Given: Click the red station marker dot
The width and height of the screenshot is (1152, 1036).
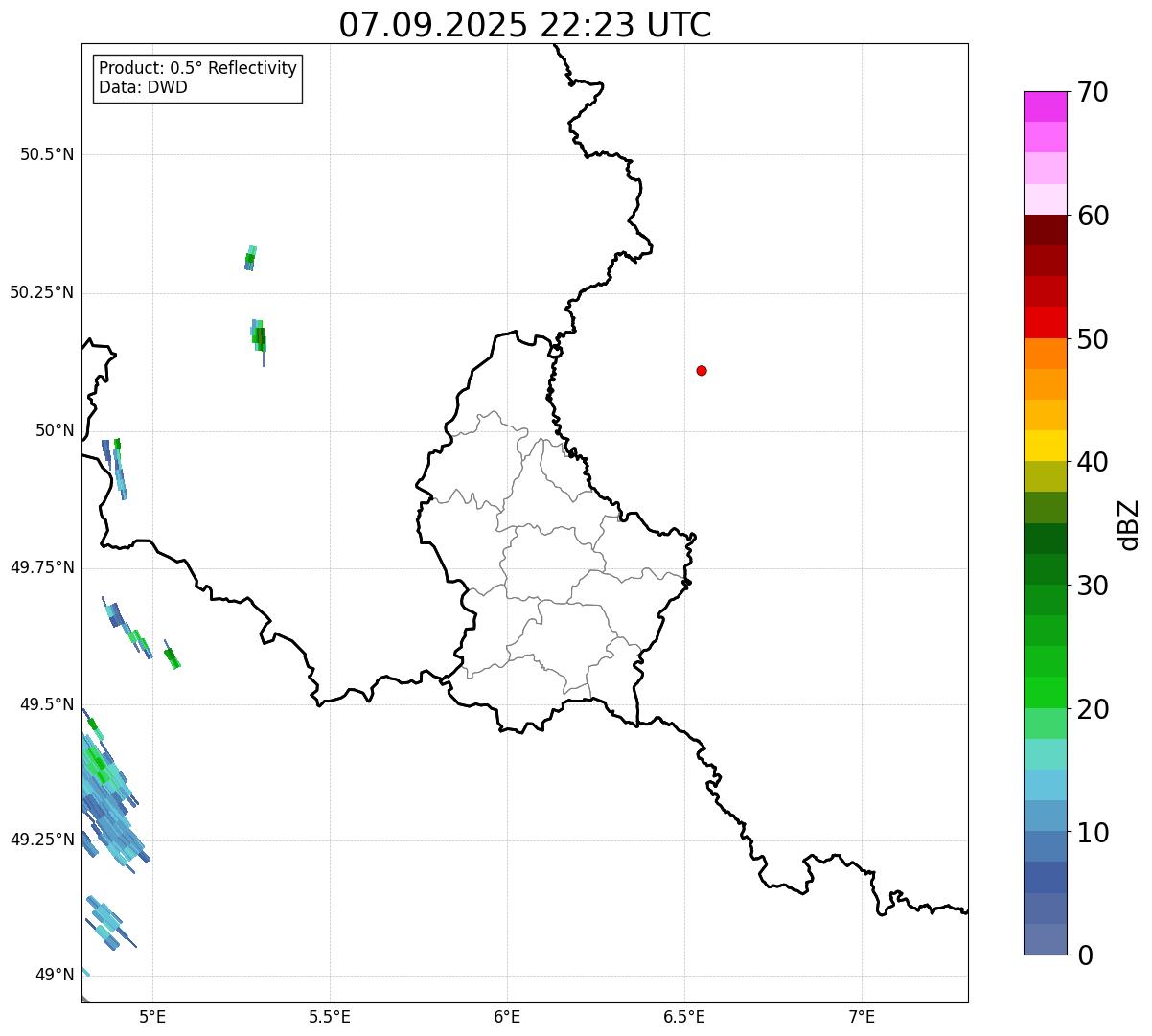Looking at the screenshot, I should 702,370.
